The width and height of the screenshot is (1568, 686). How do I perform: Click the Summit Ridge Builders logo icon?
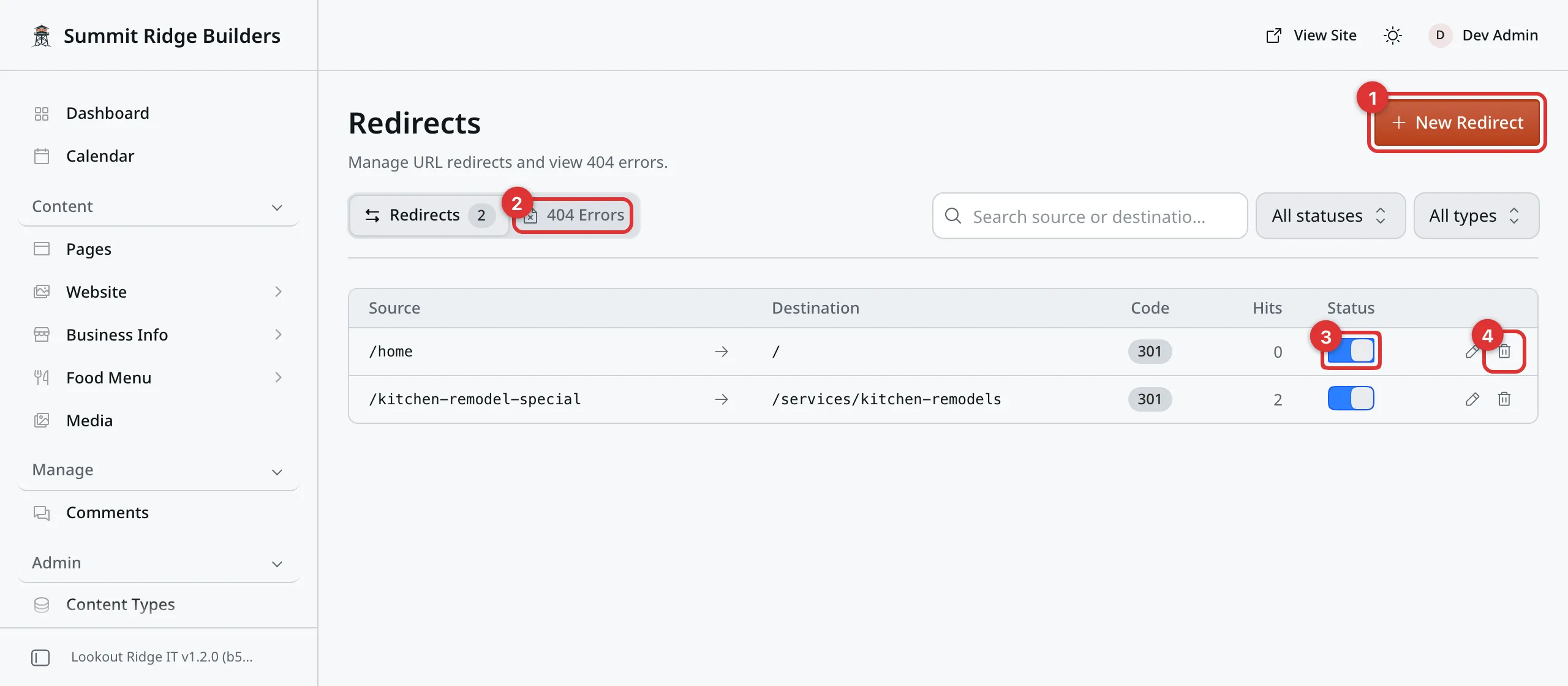[42, 36]
